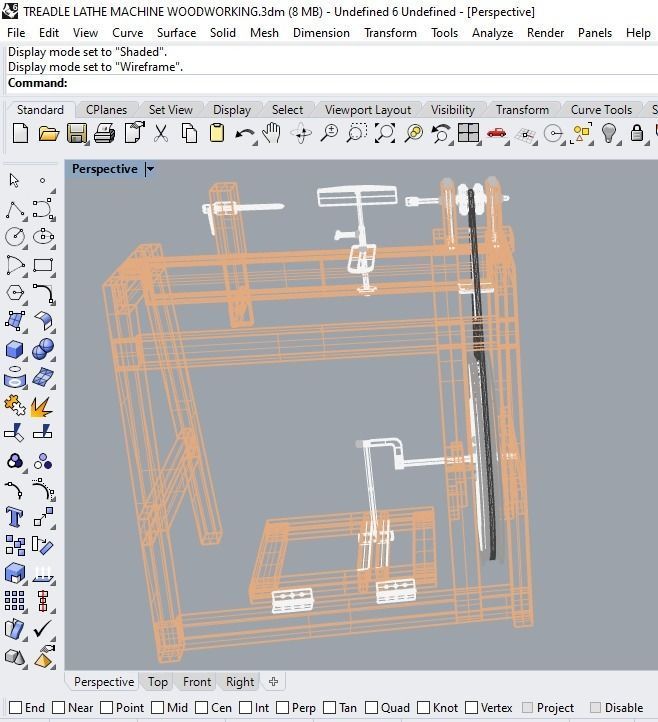Click the red car Render icon
Viewport: 658px width, 722px height.
point(496,134)
